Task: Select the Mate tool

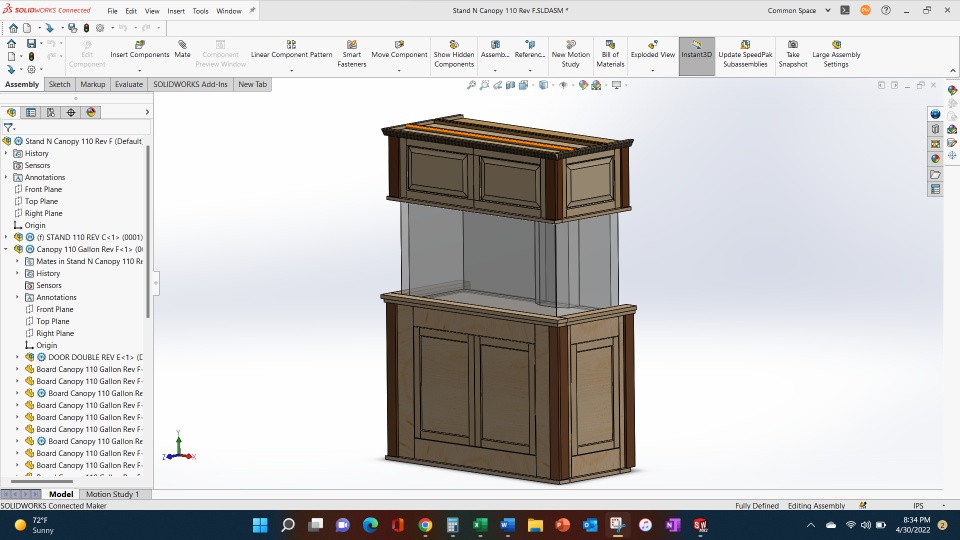Action: [x=182, y=50]
